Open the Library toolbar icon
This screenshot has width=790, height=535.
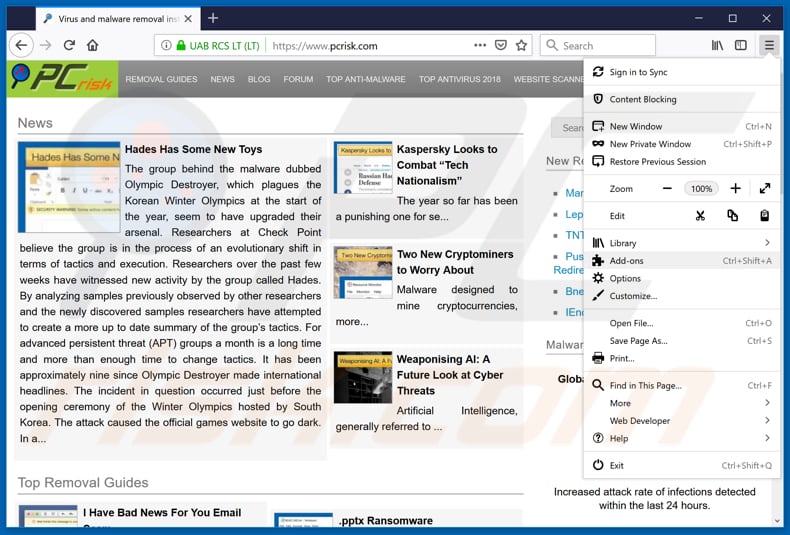pyautogui.click(x=718, y=45)
